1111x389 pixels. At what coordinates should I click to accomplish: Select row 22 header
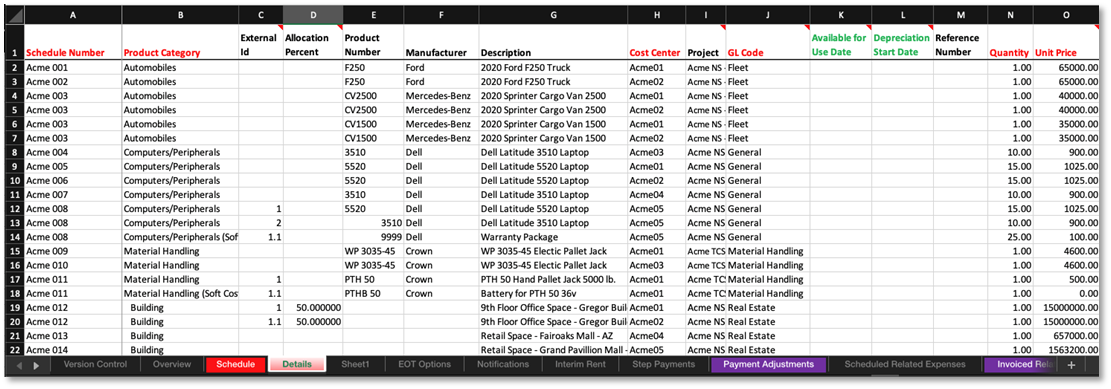tap(16, 349)
